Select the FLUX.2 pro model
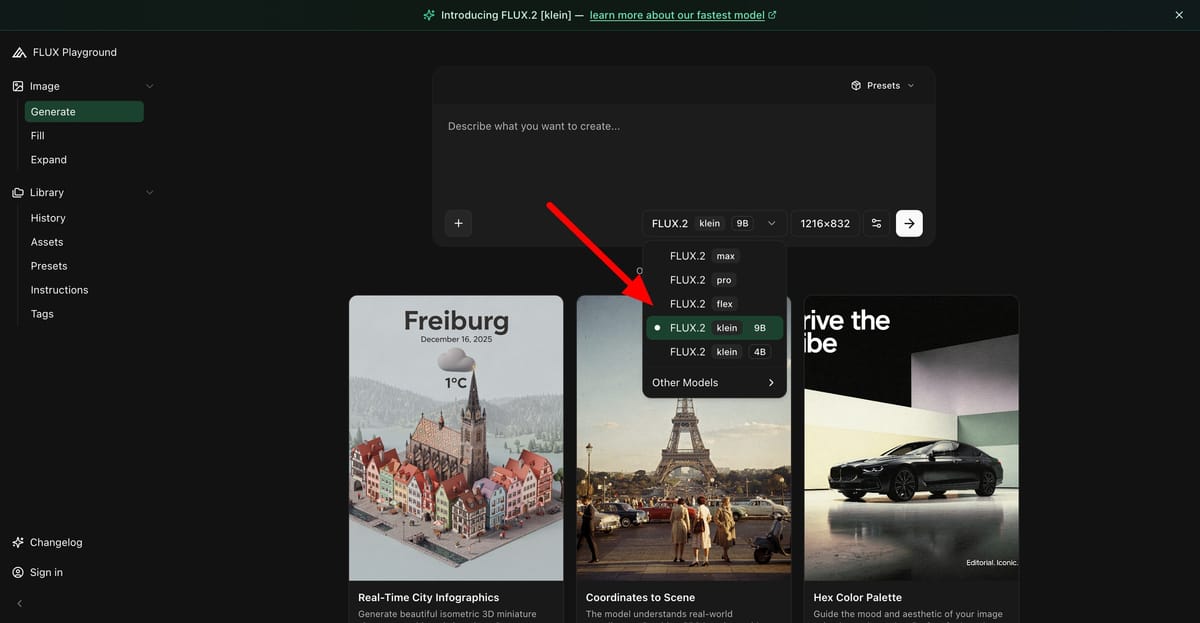1200x623 pixels. [x=688, y=280]
